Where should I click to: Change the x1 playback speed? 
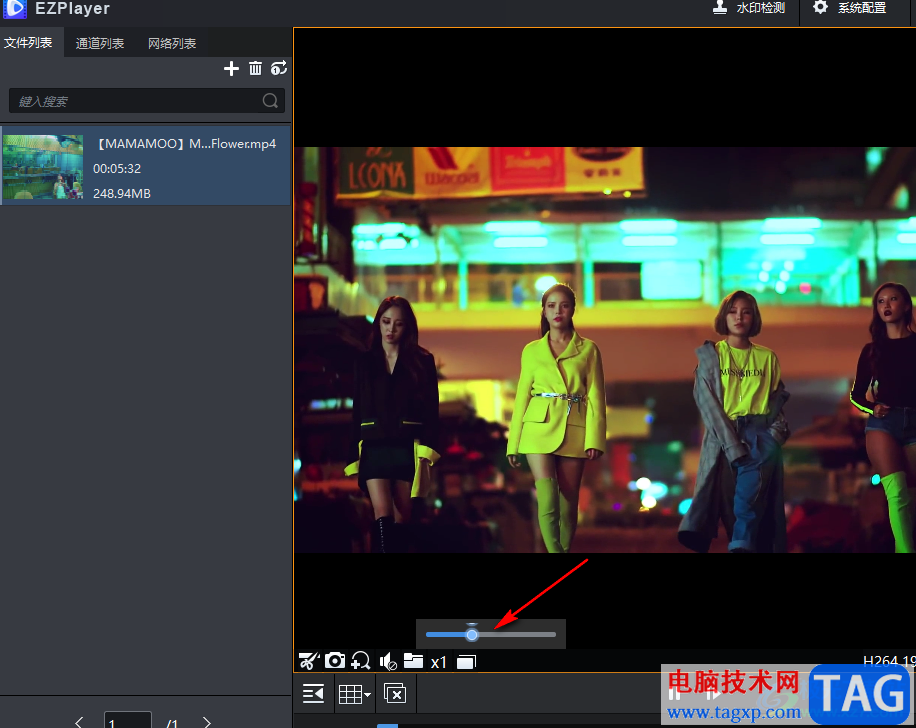[x=439, y=662]
